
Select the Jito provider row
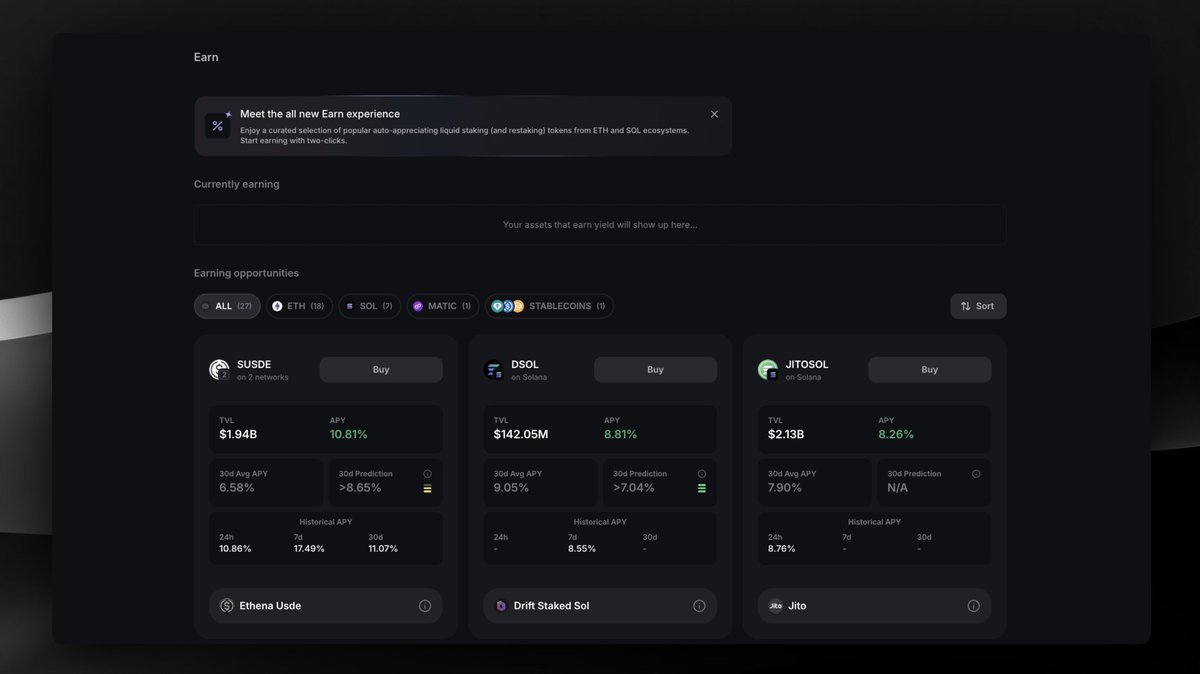[874, 606]
